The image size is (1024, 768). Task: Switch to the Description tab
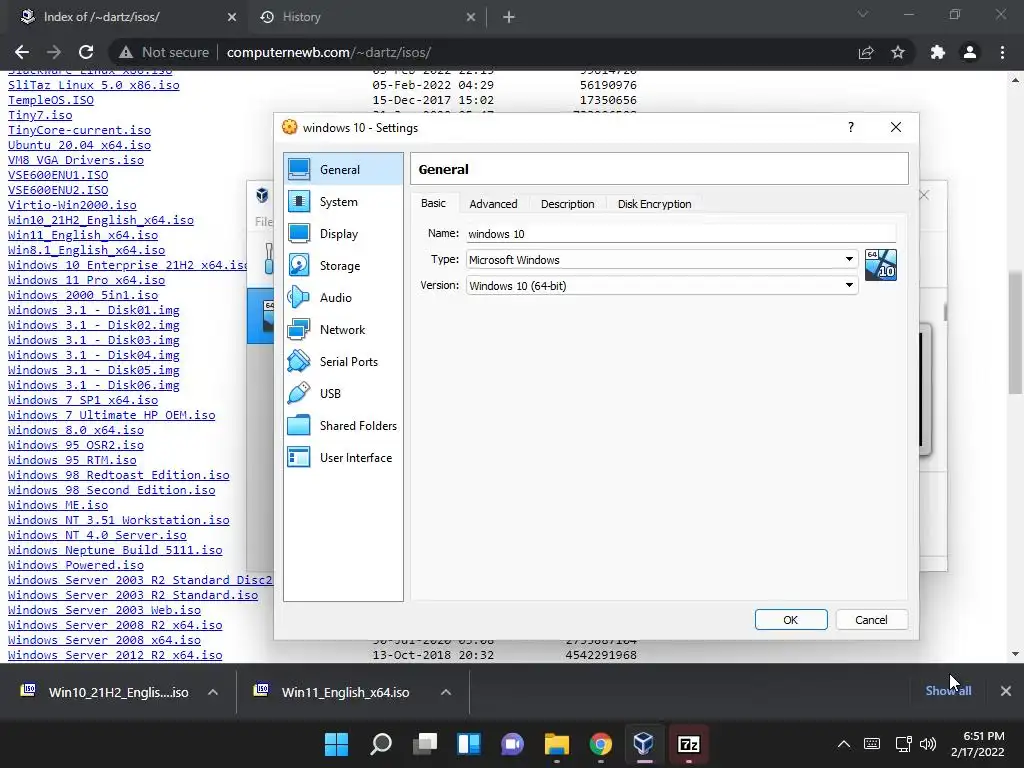click(568, 204)
